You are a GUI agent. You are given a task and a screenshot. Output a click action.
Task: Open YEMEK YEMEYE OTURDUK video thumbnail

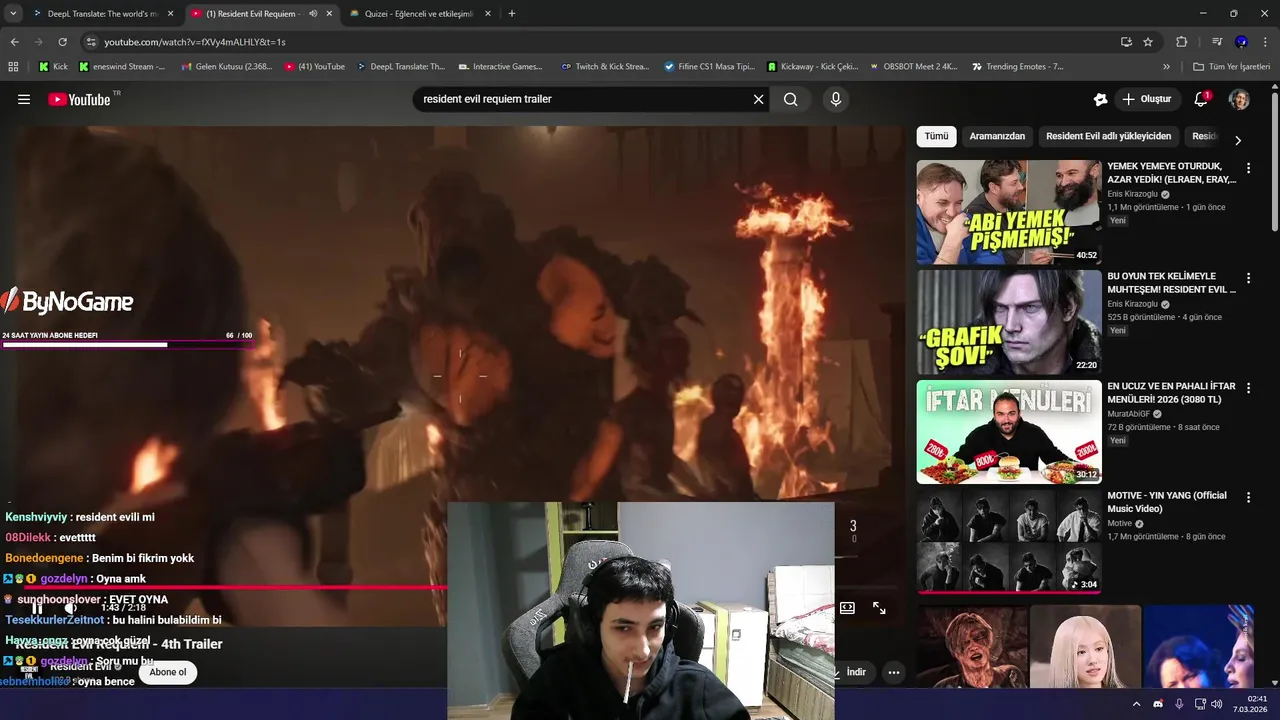(x=1009, y=212)
